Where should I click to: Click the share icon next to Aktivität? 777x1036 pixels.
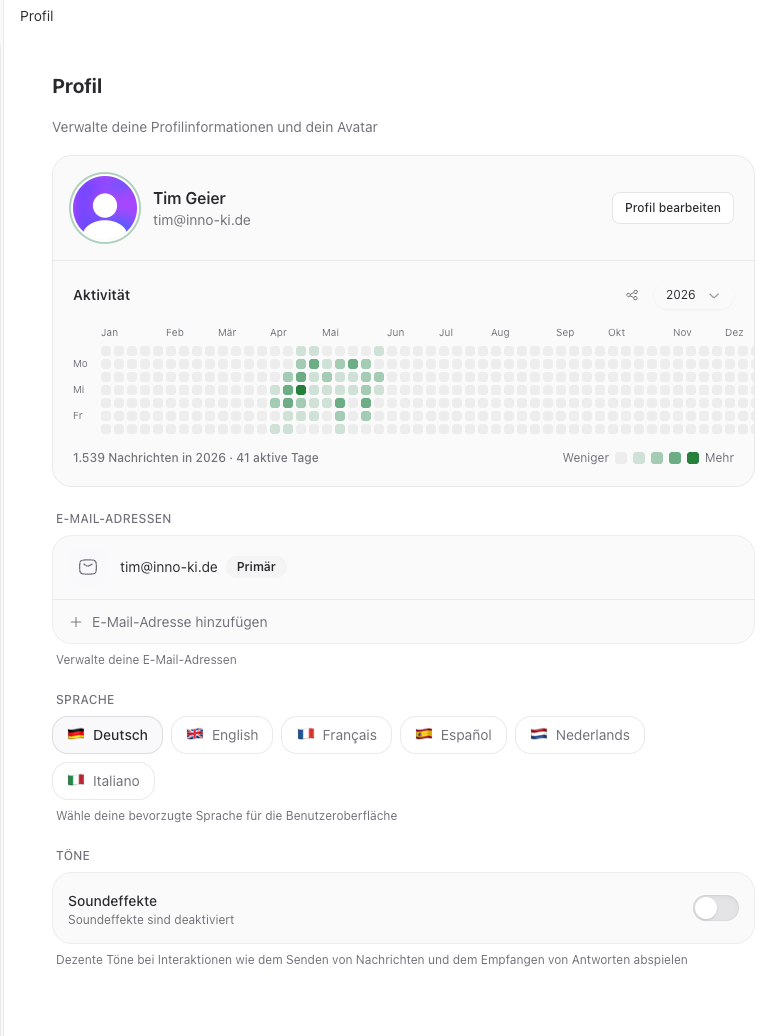pos(632,295)
